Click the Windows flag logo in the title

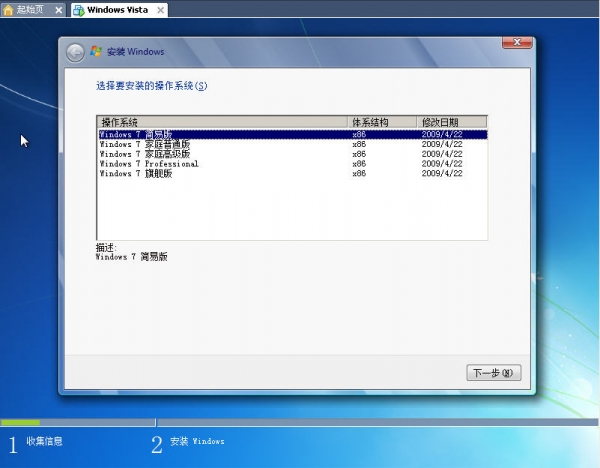coord(96,51)
